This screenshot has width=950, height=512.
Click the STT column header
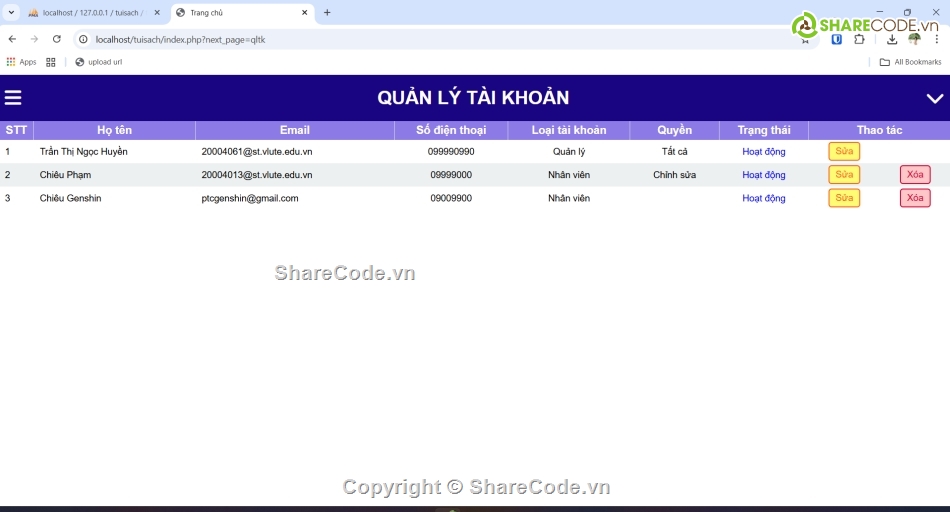click(16, 130)
